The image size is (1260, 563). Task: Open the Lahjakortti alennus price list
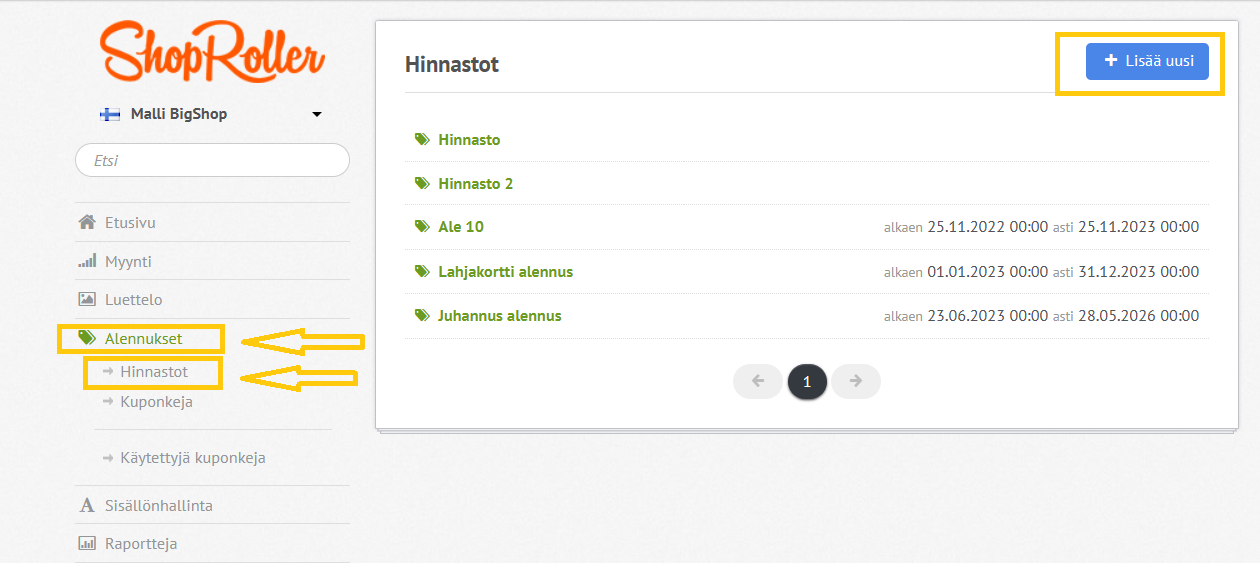(505, 271)
